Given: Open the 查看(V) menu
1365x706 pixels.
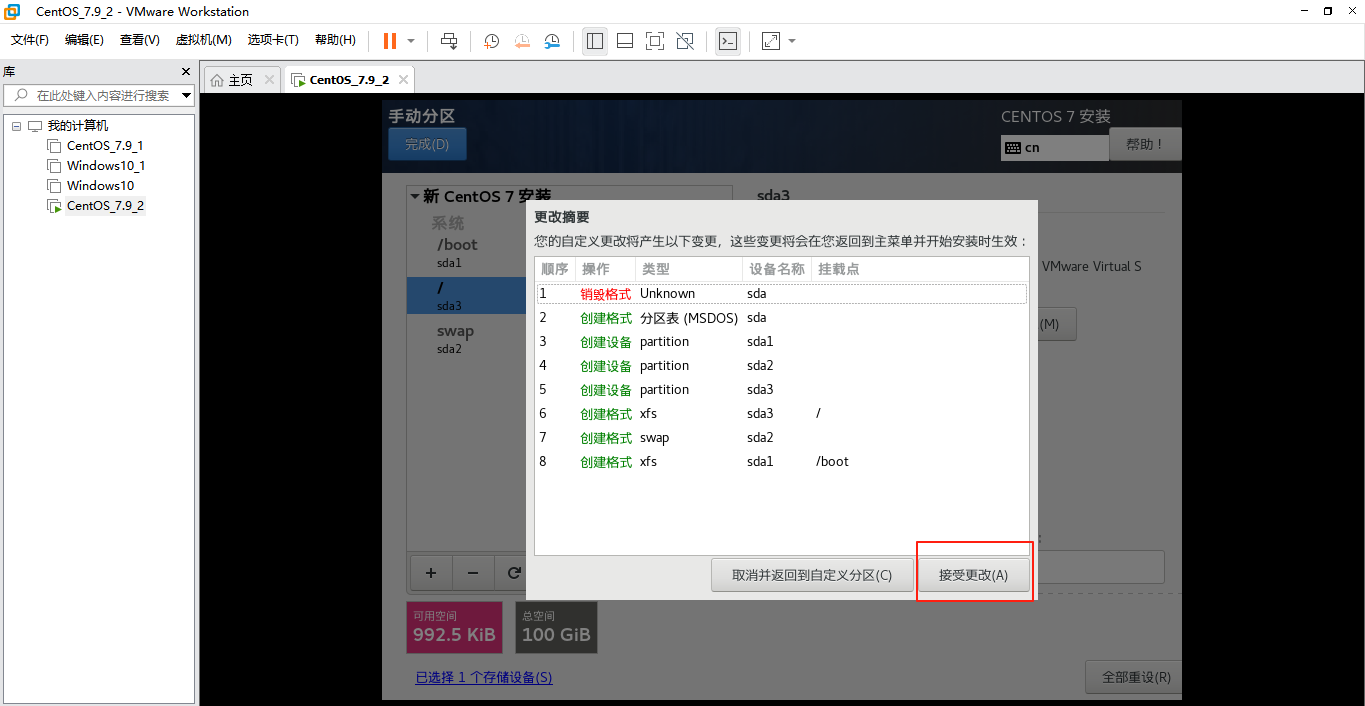Looking at the screenshot, I should [x=139, y=40].
